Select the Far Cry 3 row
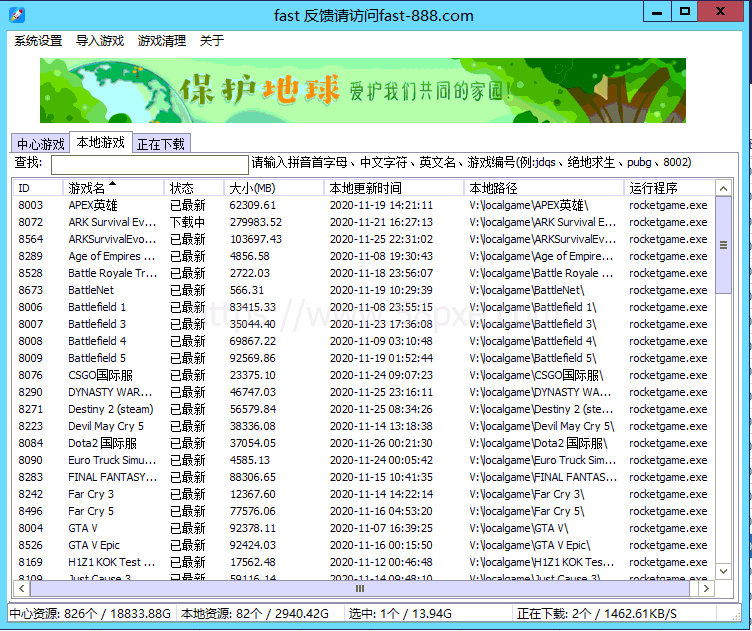This screenshot has height=631, width=752. coord(364,495)
